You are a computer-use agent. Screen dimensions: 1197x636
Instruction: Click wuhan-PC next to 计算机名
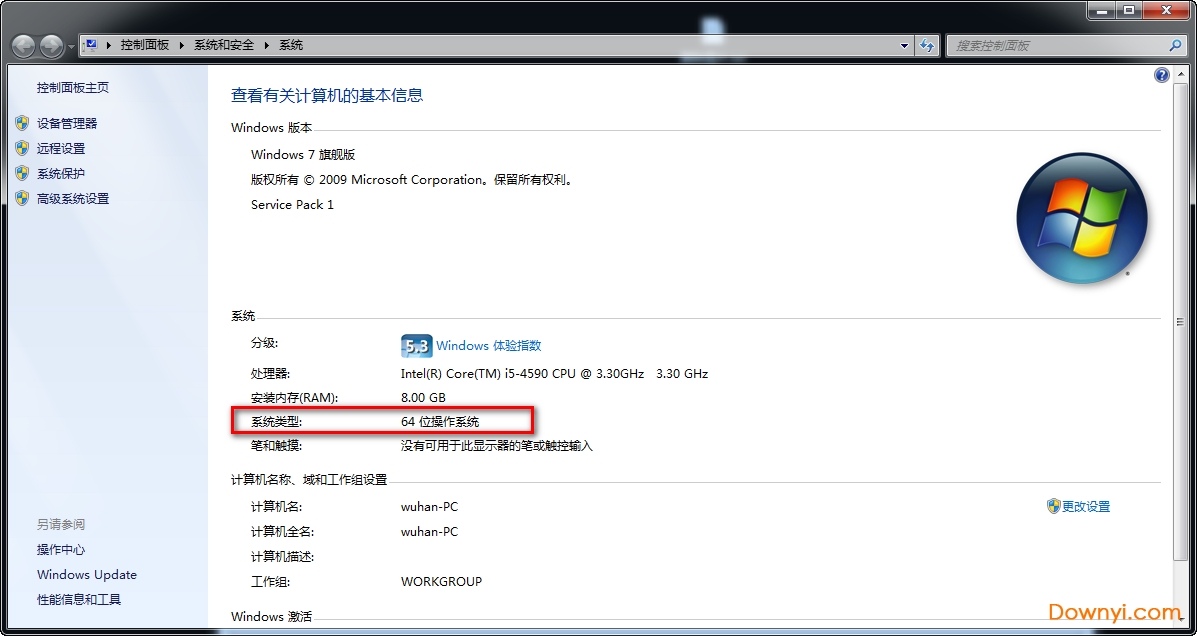coord(429,506)
